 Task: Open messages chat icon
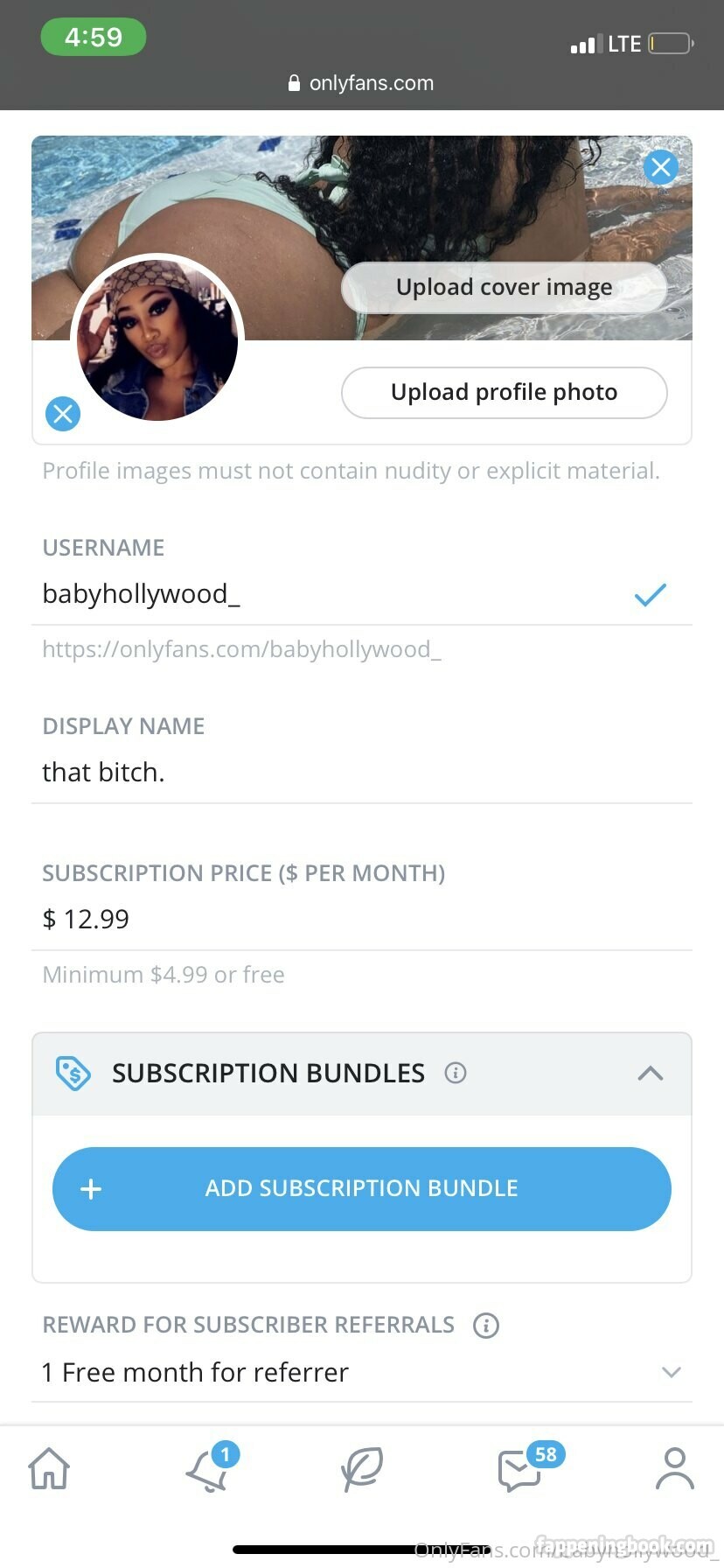(519, 1470)
